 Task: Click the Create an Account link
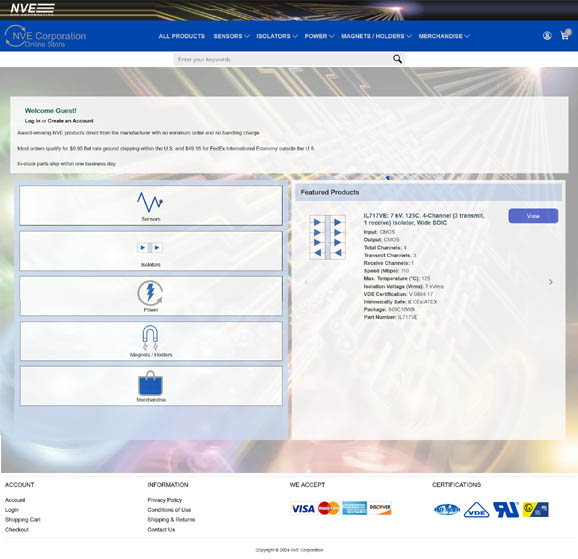coord(70,121)
